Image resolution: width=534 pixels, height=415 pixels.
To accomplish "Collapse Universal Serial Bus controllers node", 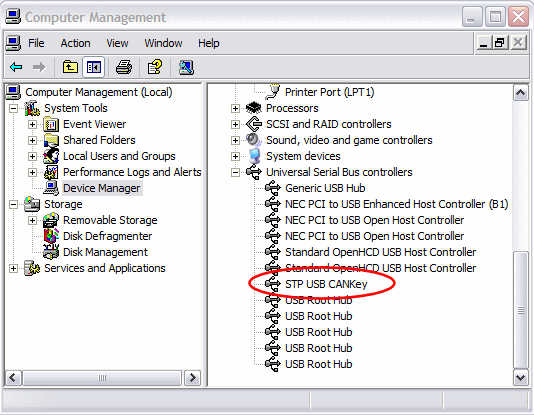I will tap(235, 172).
